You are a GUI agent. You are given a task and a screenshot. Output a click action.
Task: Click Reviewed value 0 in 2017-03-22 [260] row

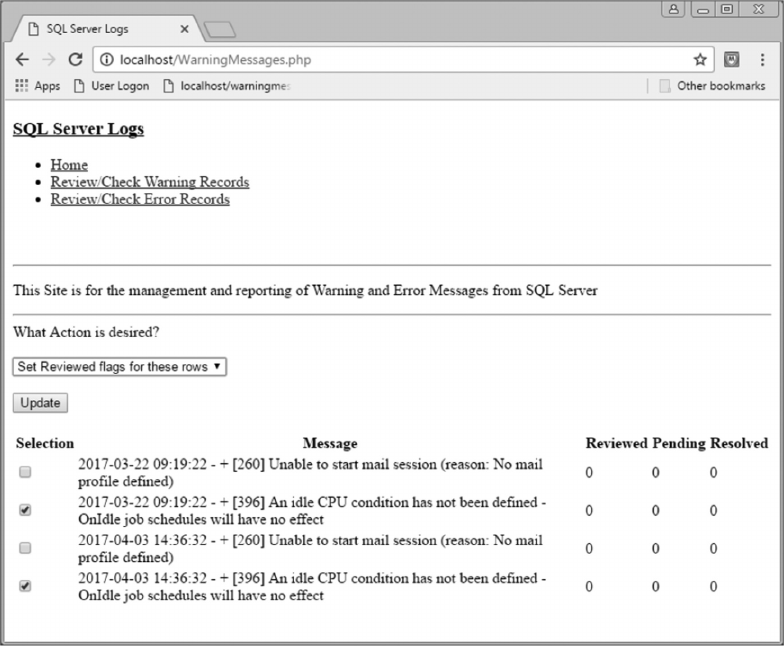[589, 472]
